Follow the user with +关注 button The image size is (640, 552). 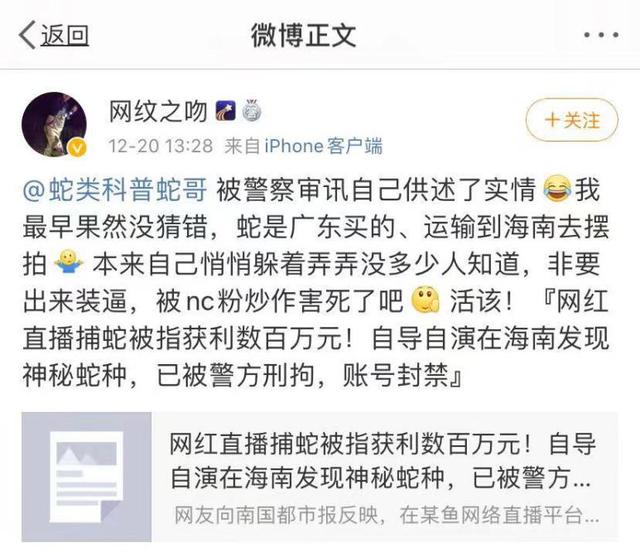tap(571, 120)
